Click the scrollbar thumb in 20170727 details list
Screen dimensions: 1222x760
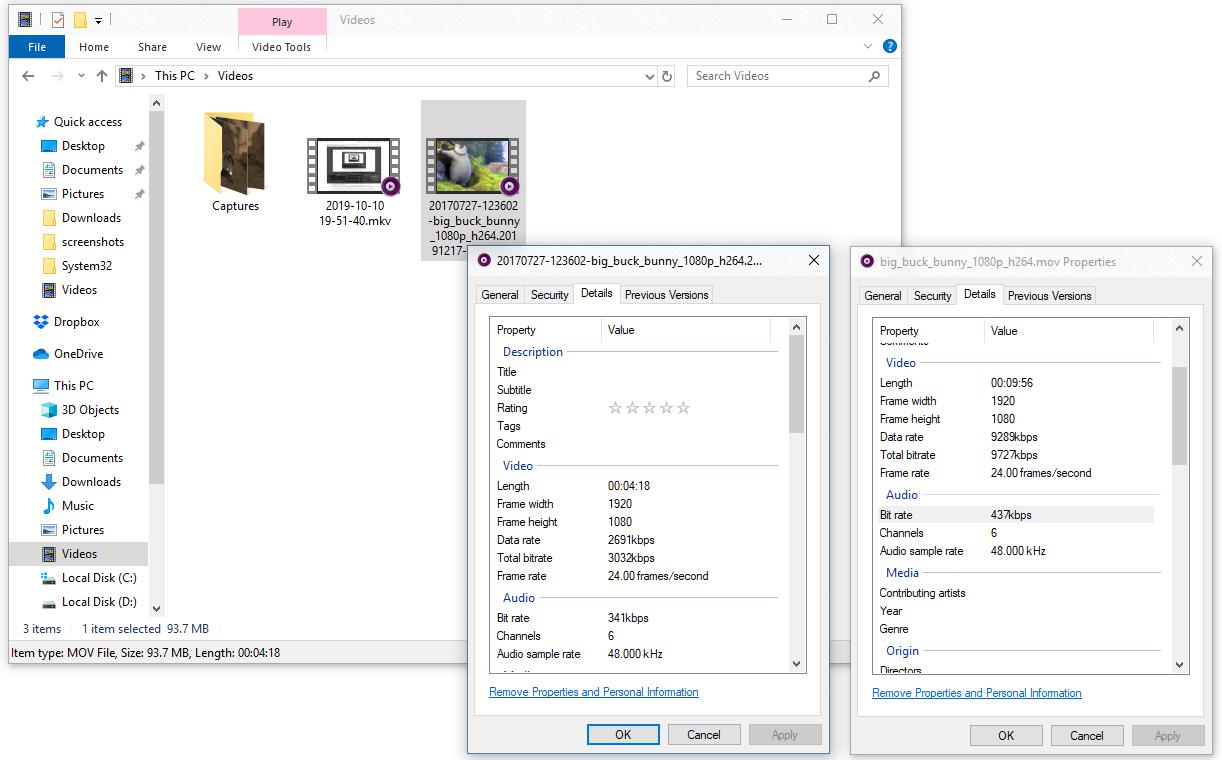[796, 385]
